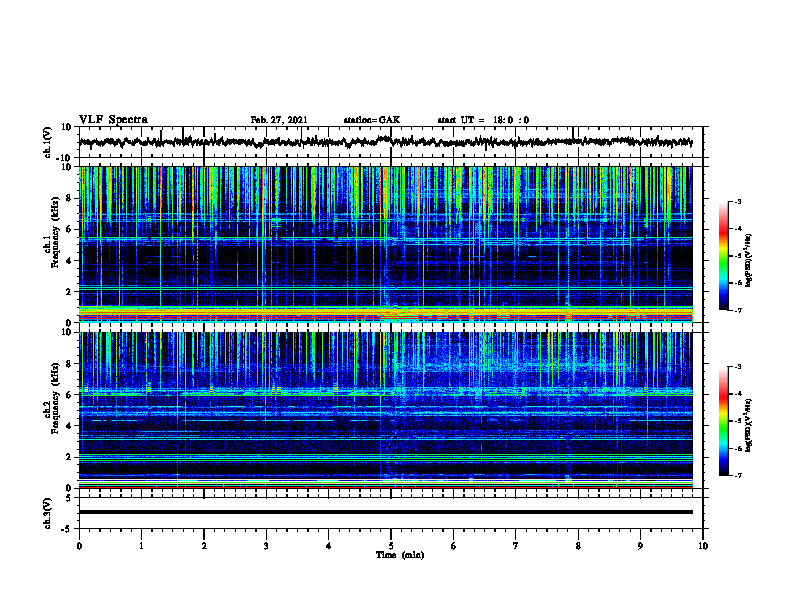Click time axis tick label "3"
Image resolution: width=792 pixels, height=612 pixels.
(x=266, y=546)
